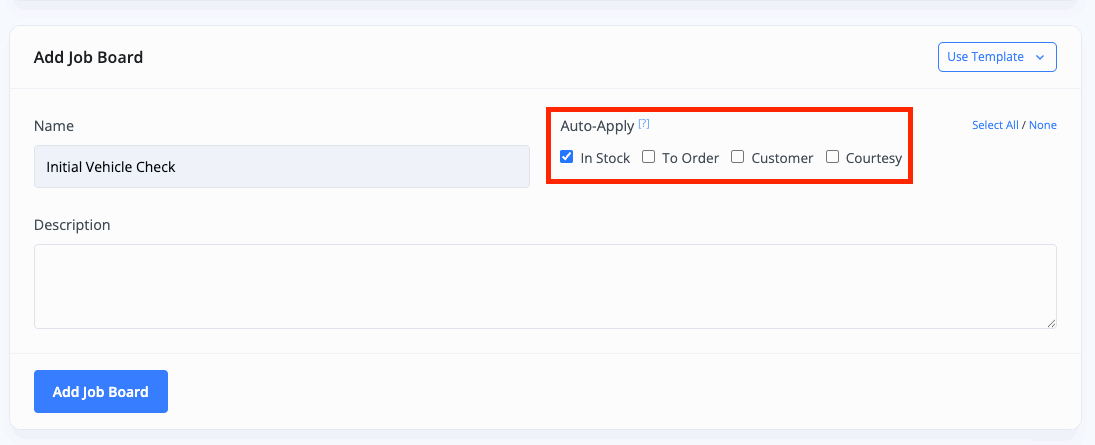The image size is (1095, 445).
Task: Click the Auto-Apply label text
Action: [x=597, y=126]
